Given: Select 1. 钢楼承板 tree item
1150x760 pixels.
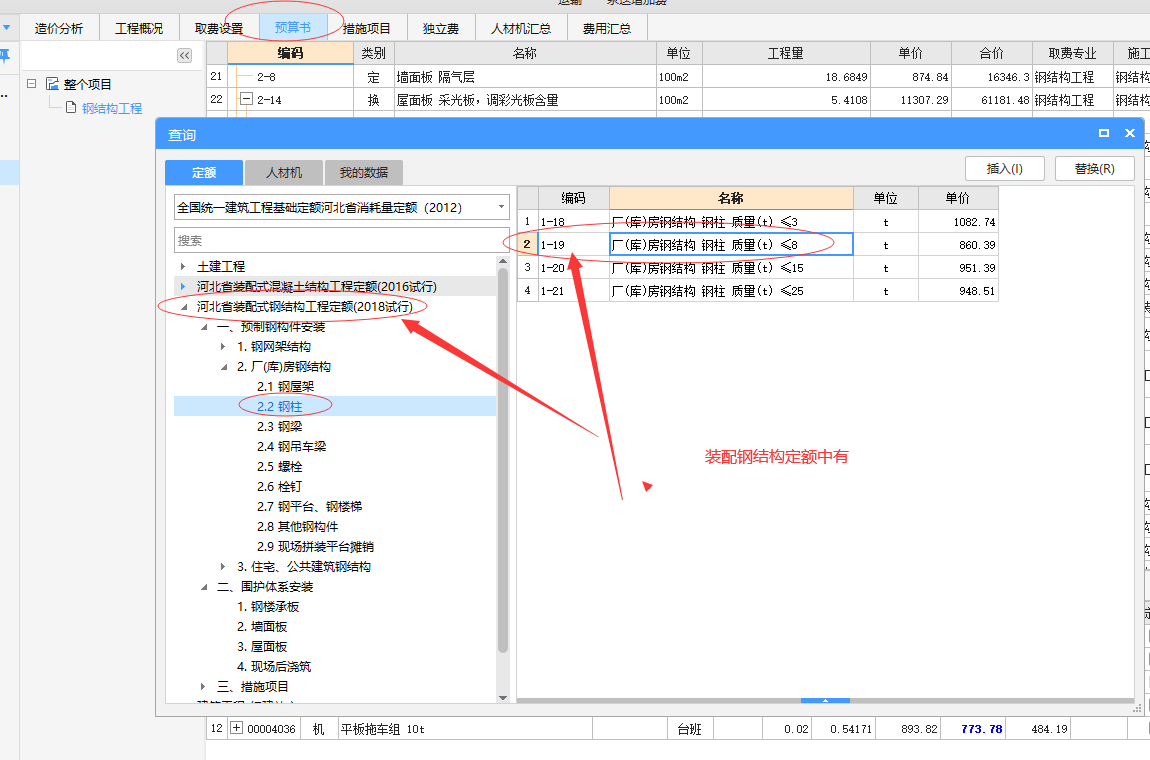Looking at the screenshot, I should point(268,607).
